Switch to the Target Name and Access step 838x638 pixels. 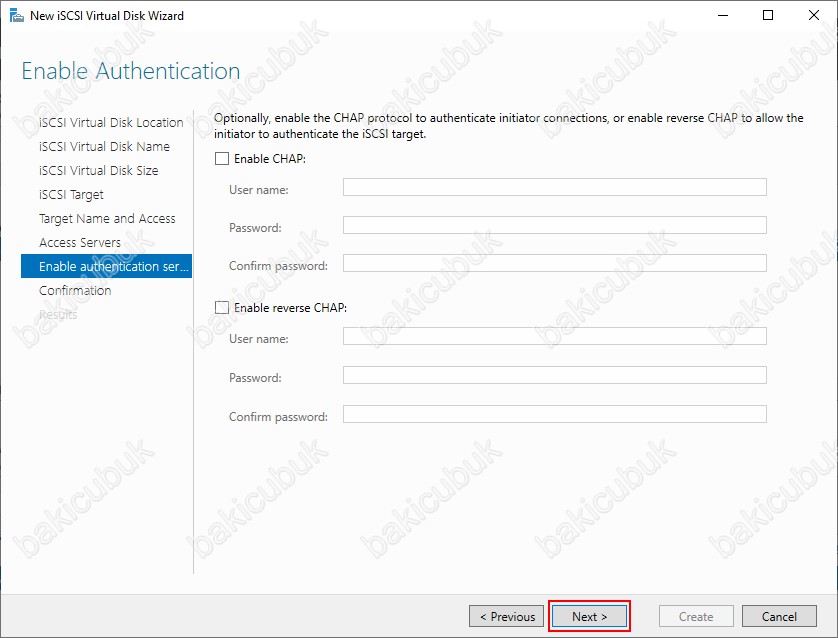(x=107, y=219)
